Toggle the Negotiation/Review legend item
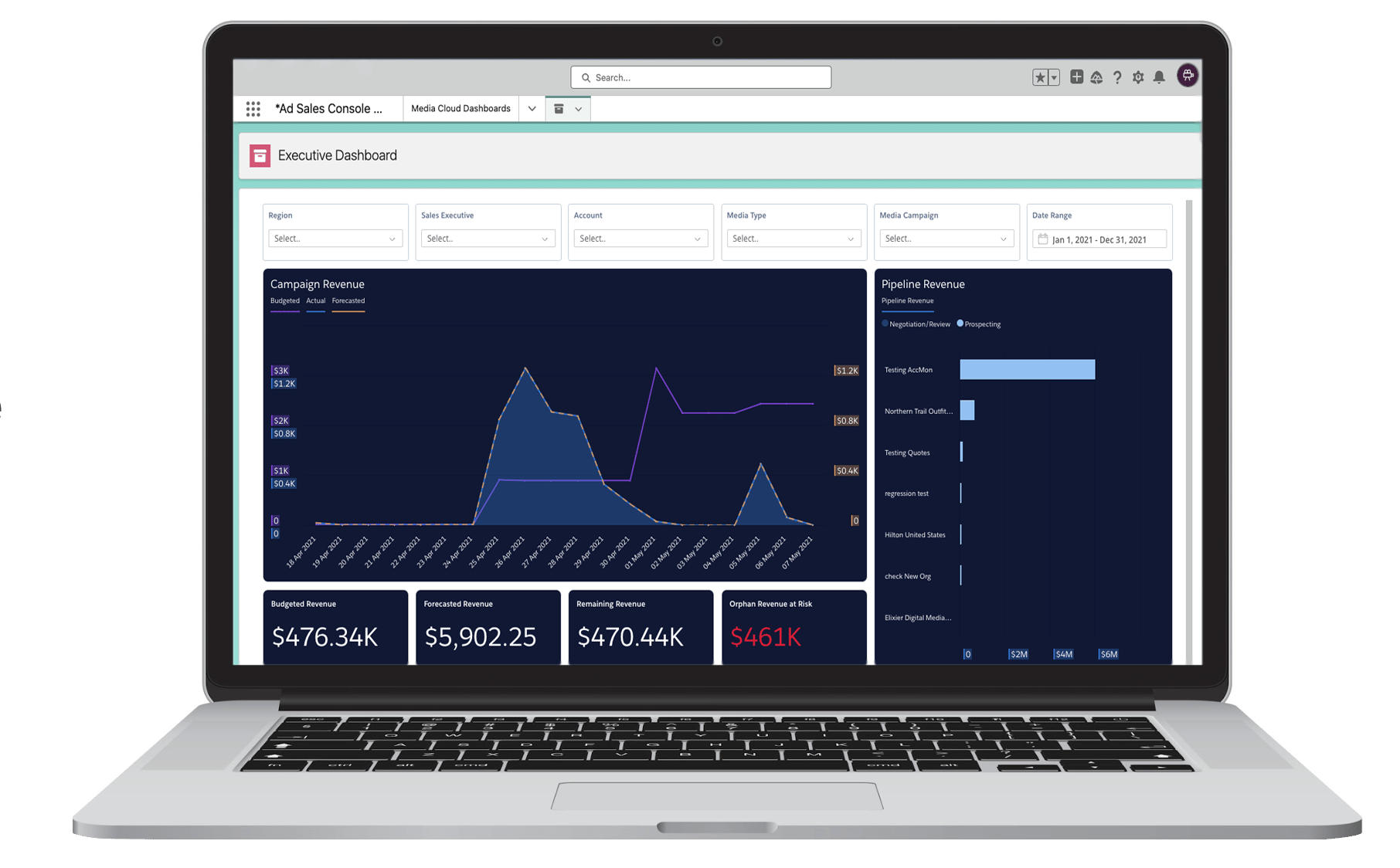 point(916,324)
